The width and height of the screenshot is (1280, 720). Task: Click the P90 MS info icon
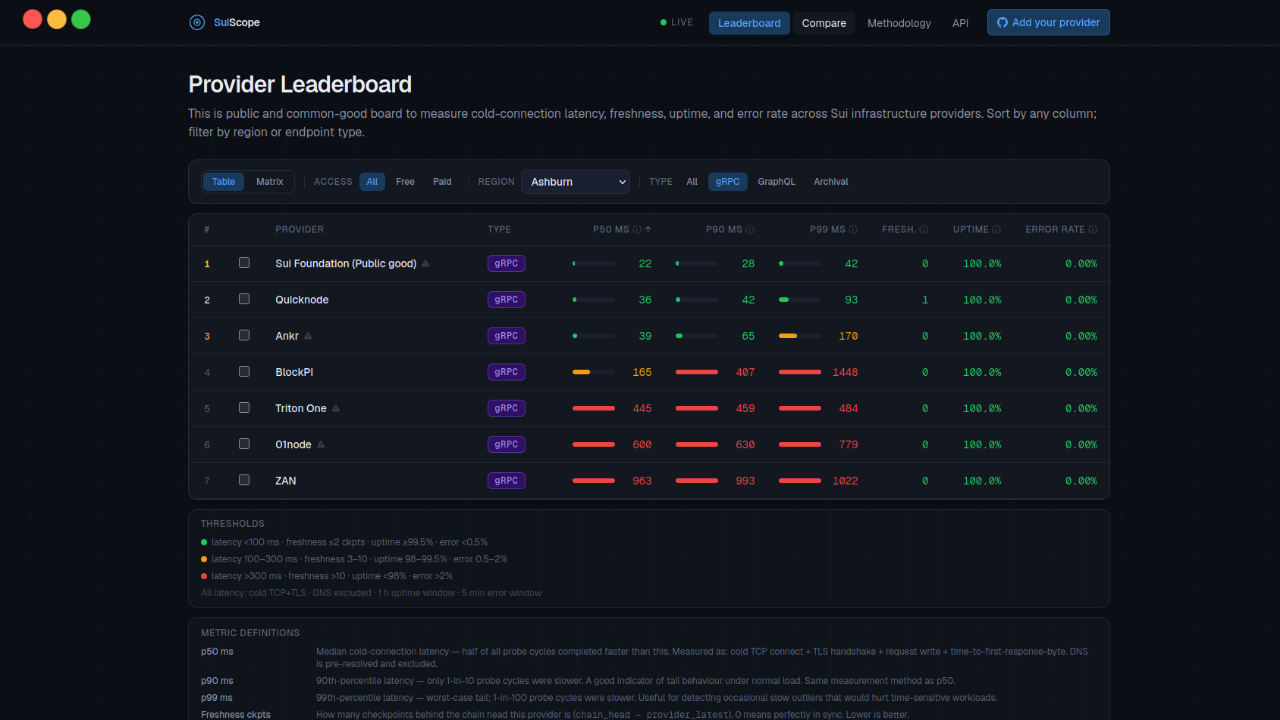click(x=750, y=229)
